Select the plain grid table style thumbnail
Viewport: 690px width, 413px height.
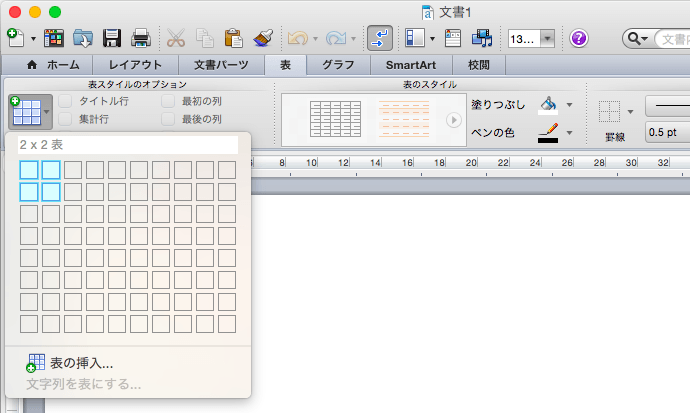[335, 119]
